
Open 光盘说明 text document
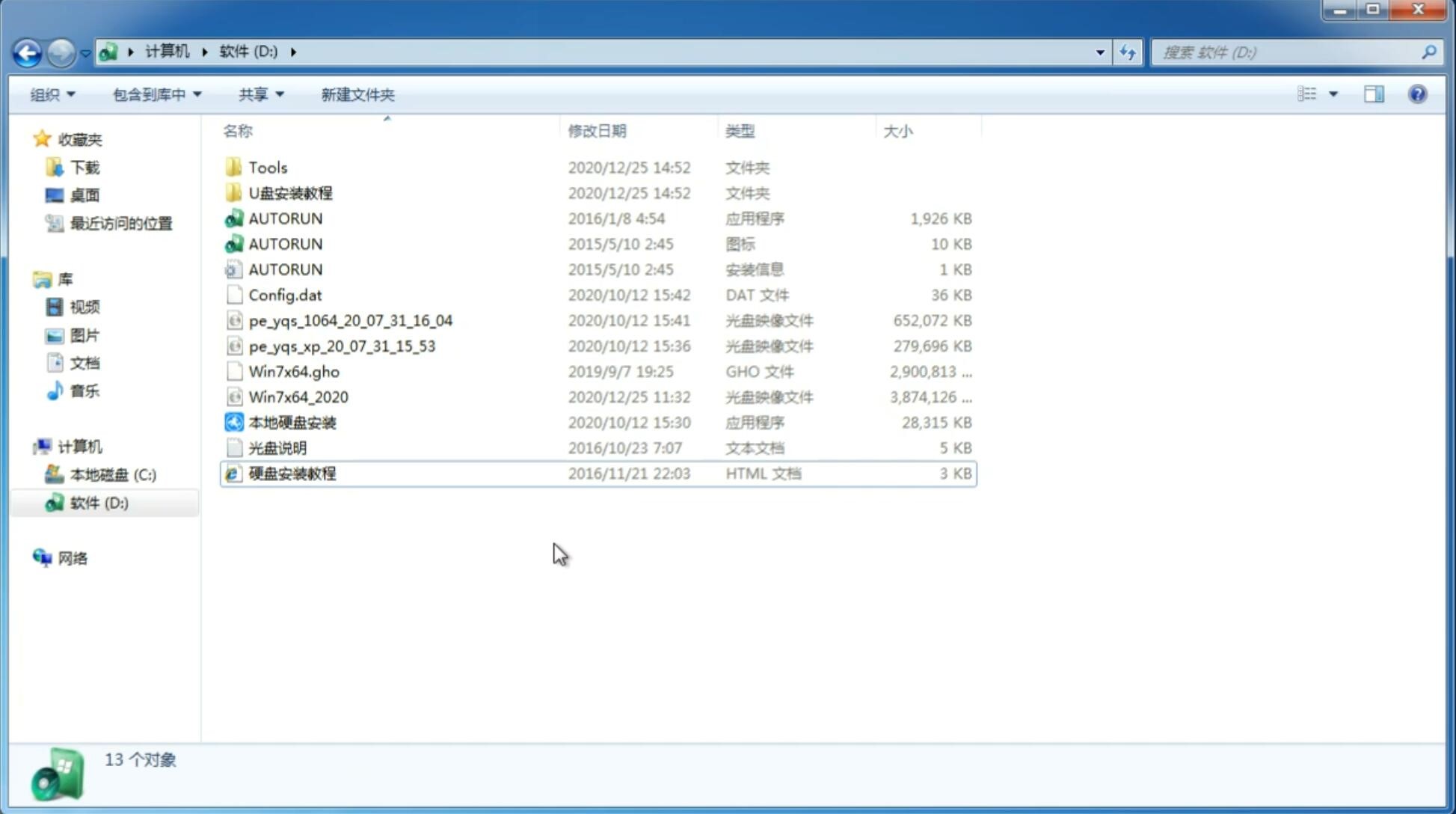click(x=277, y=447)
